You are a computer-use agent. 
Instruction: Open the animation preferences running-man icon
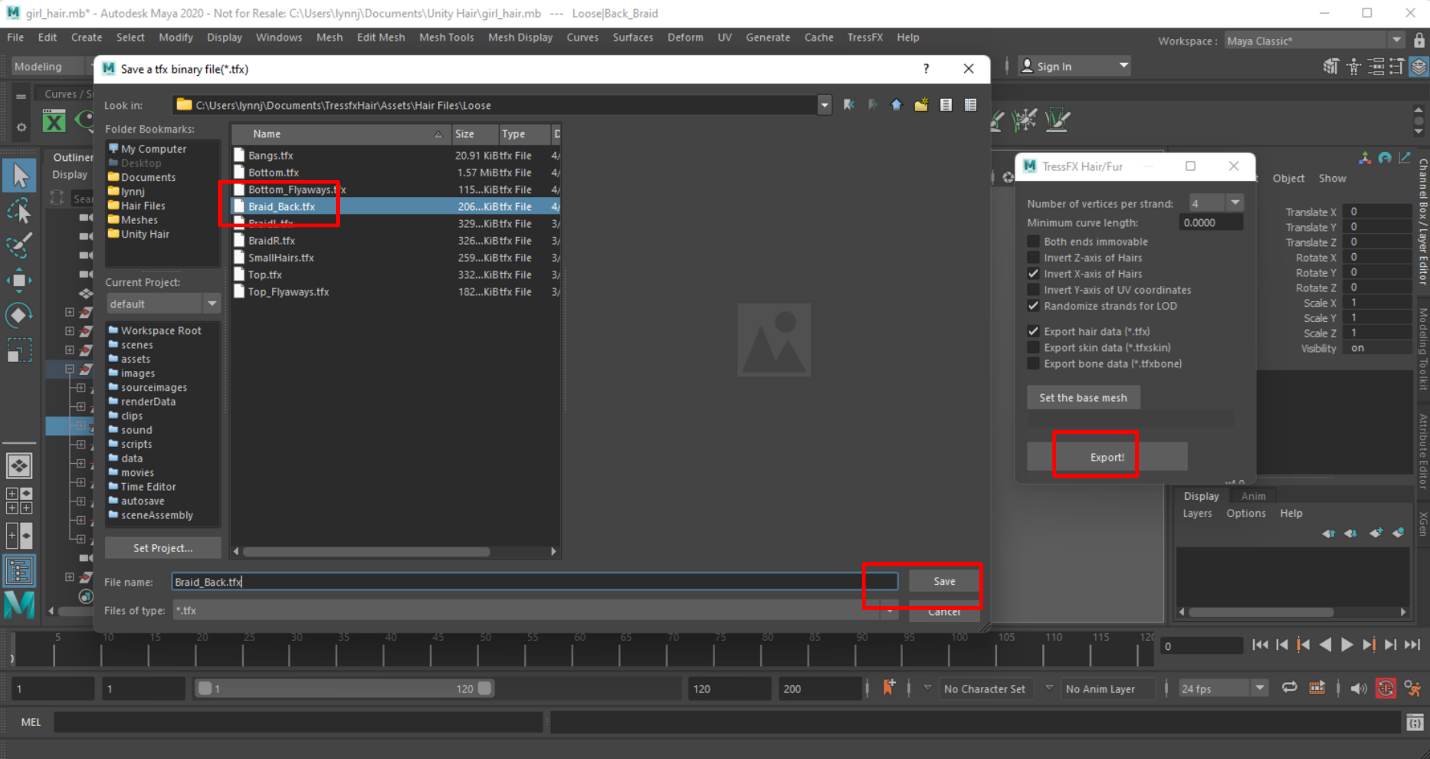1412,688
